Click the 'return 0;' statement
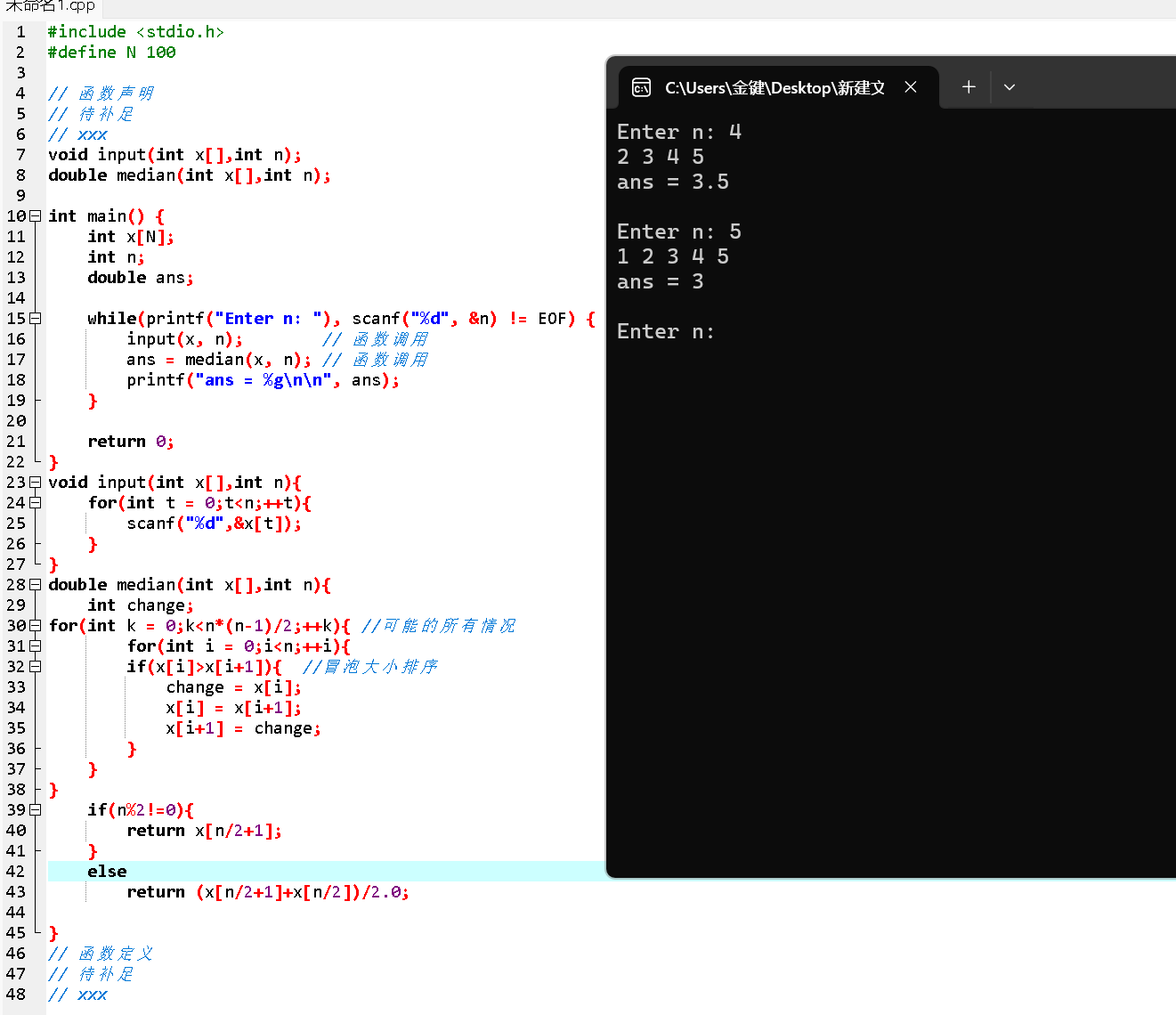1176x1015 pixels. click(131, 442)
